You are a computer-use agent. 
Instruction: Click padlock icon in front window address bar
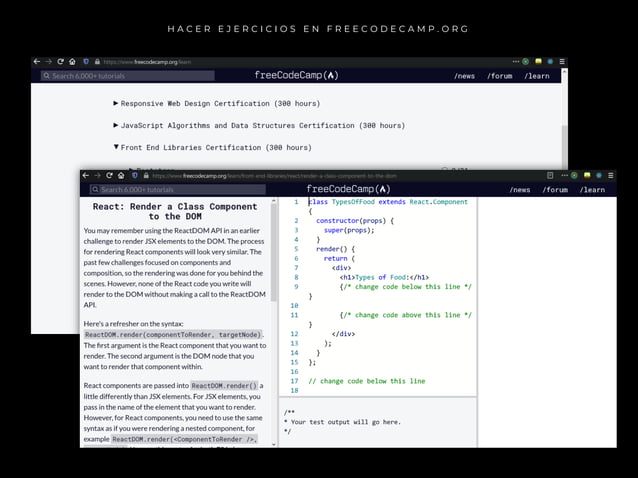(x=146, y=175)
